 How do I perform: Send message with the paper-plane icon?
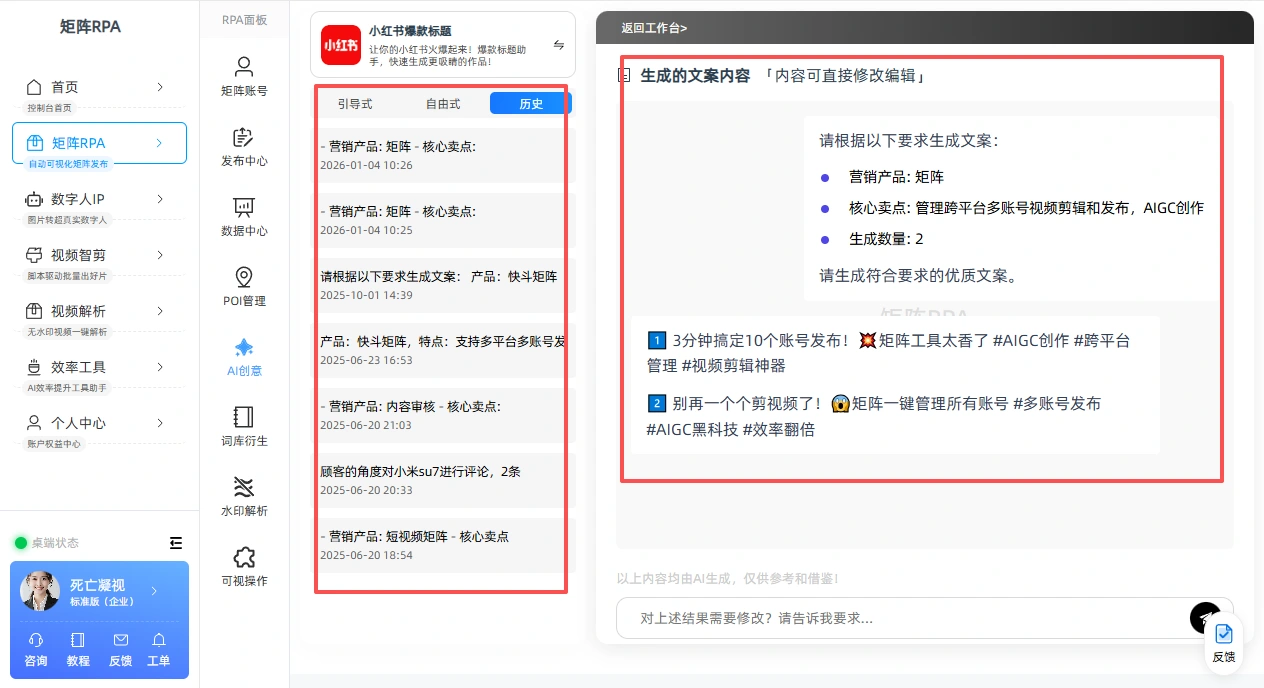click(1205, 618)
